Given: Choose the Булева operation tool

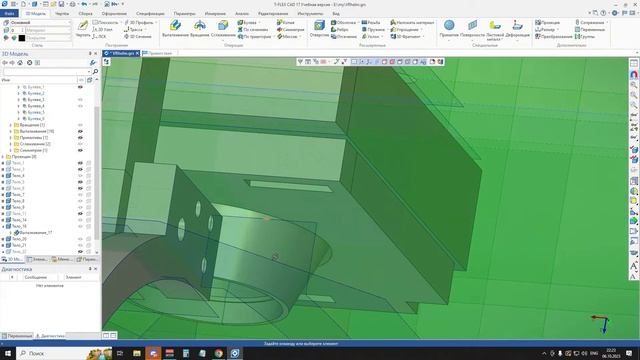Looking at the screenshot, I should [x=247, y=22].
